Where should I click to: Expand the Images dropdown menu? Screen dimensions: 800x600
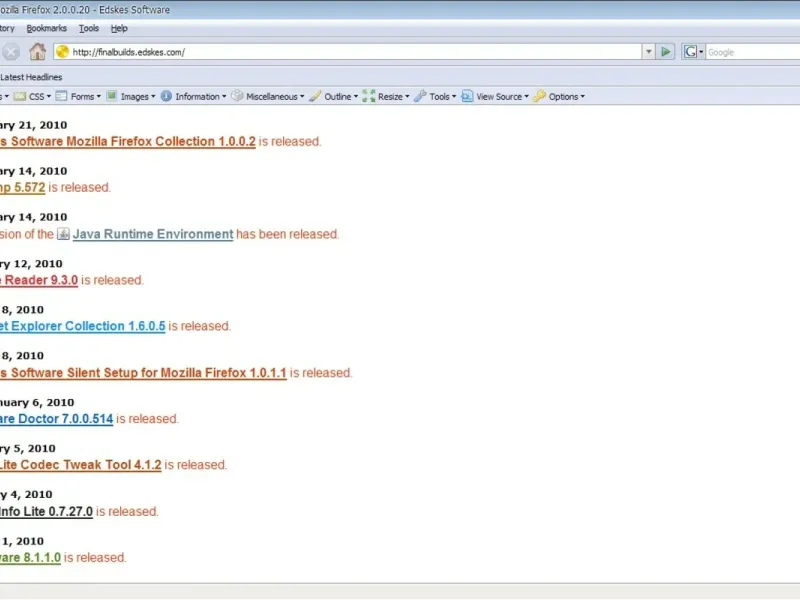(x=153, y=96)
